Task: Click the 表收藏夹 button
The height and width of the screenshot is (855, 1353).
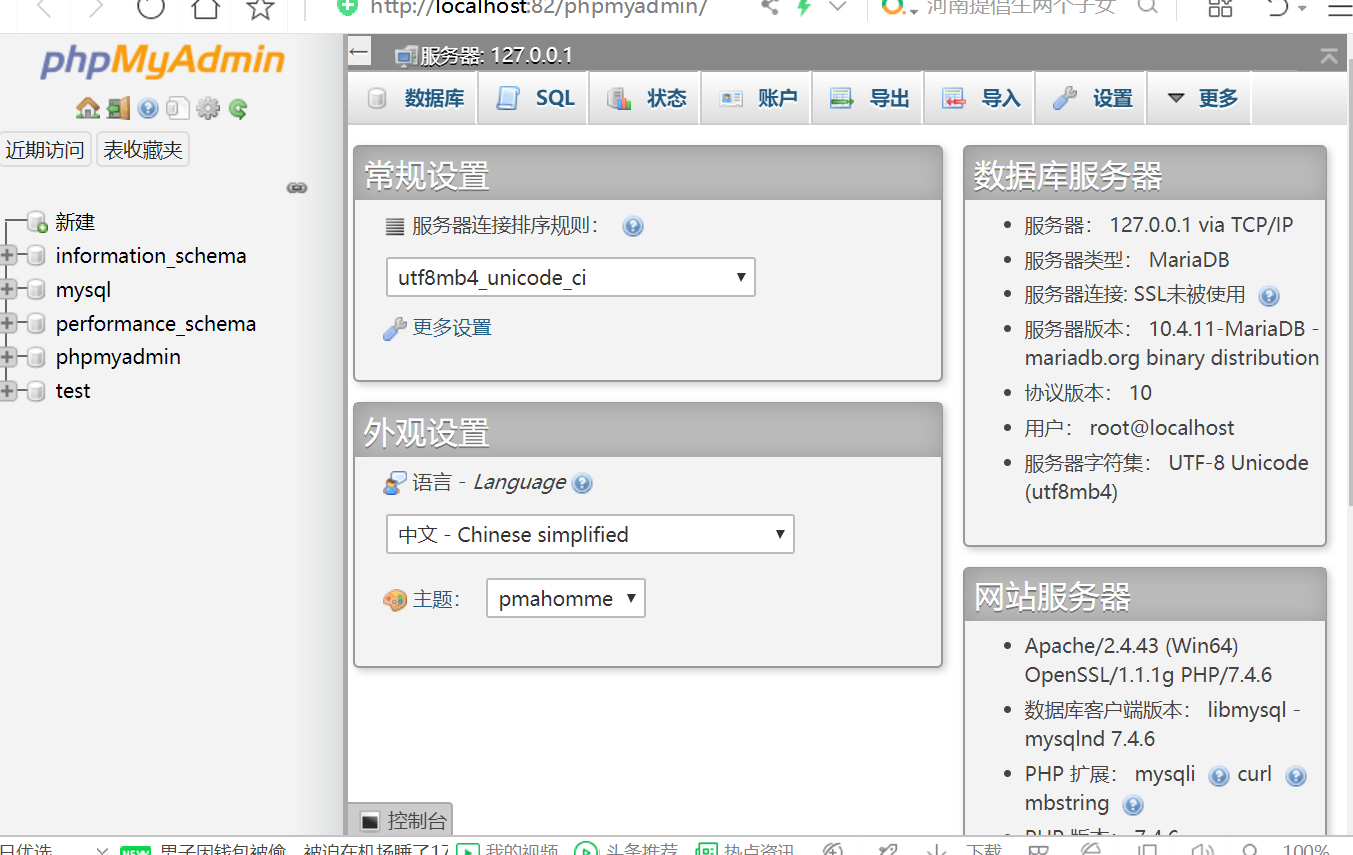Action: tap(143, 150)
